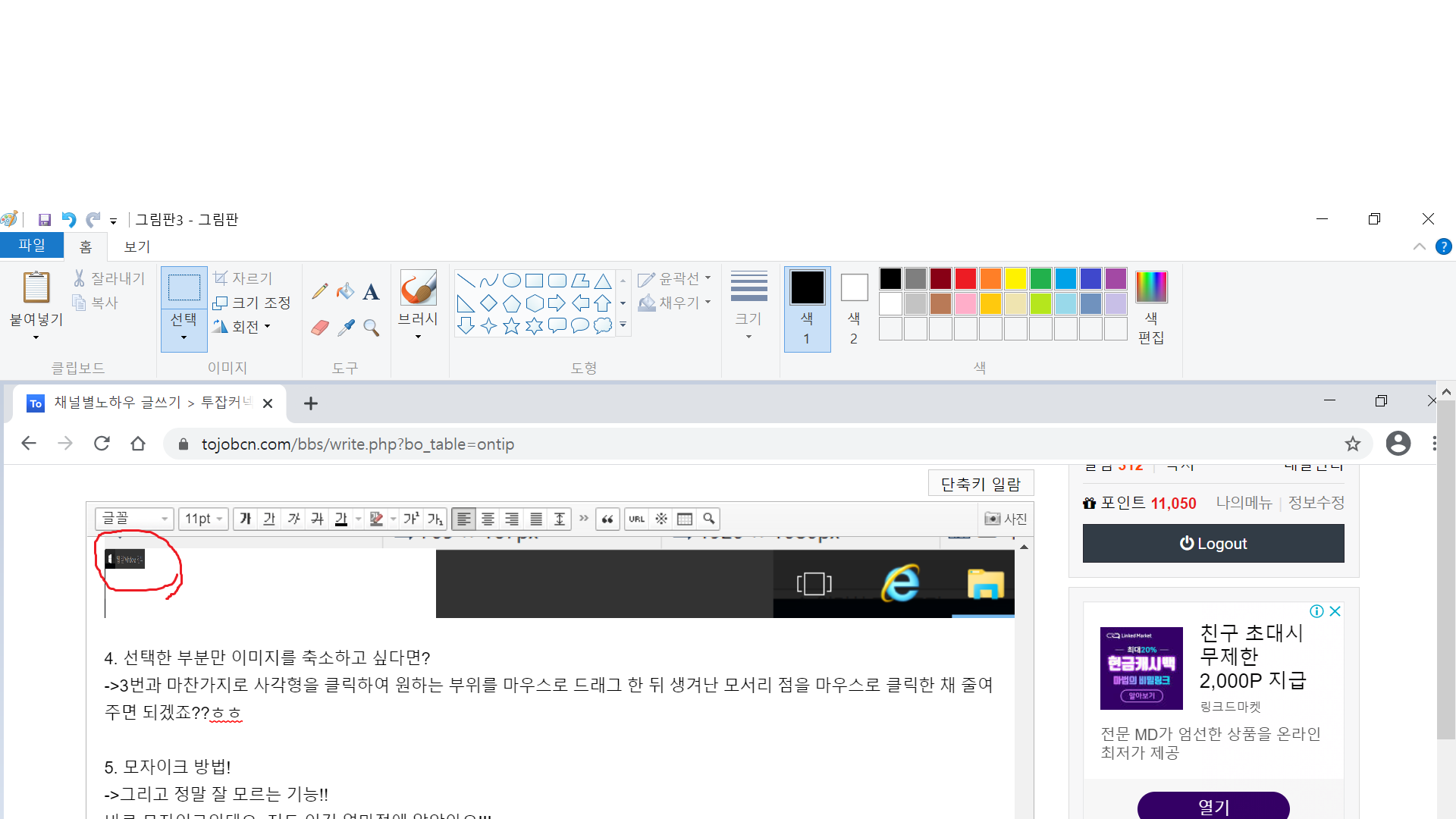
Task: Select the Color picker eyedropper tool
Action: click(x=346, y=328)
